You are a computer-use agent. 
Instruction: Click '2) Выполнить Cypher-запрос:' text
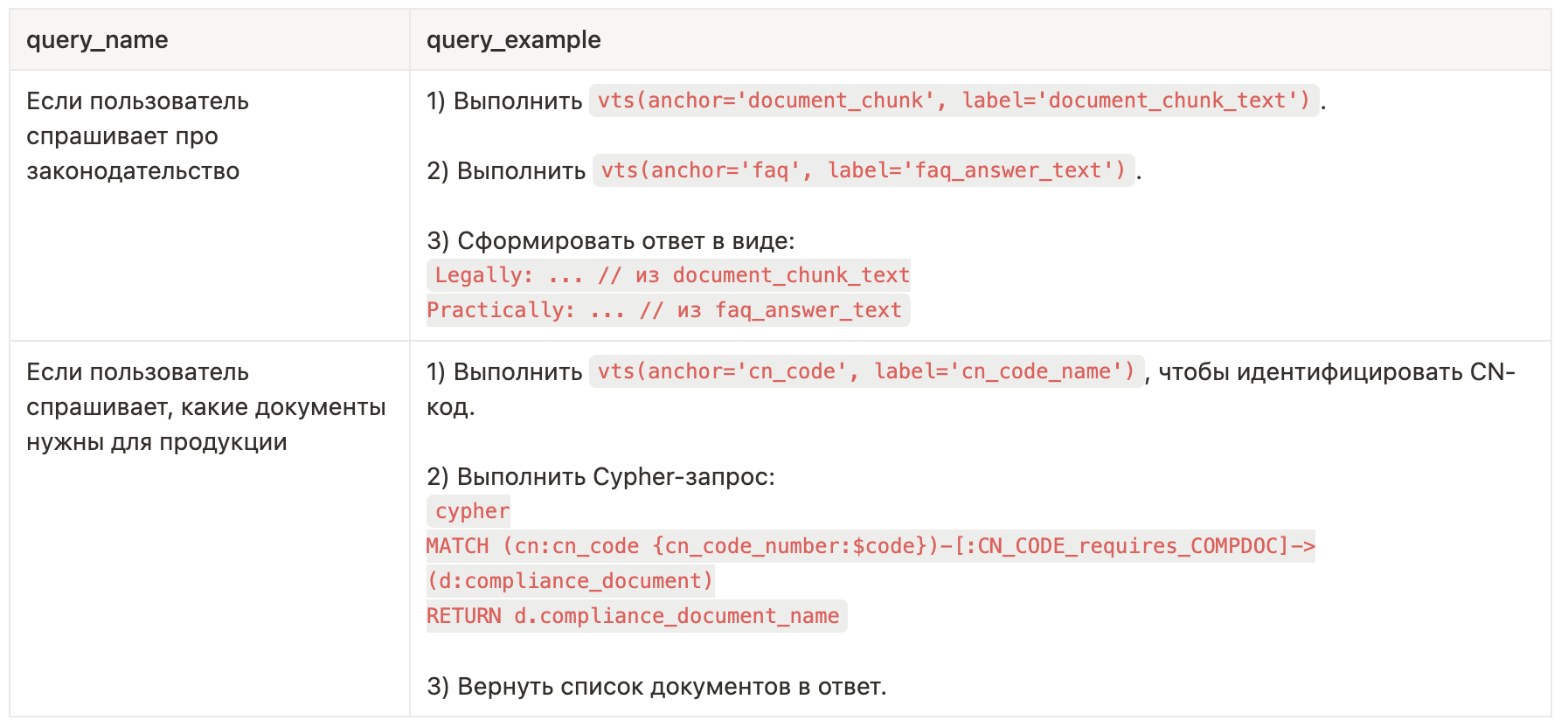tap(600, 477)
